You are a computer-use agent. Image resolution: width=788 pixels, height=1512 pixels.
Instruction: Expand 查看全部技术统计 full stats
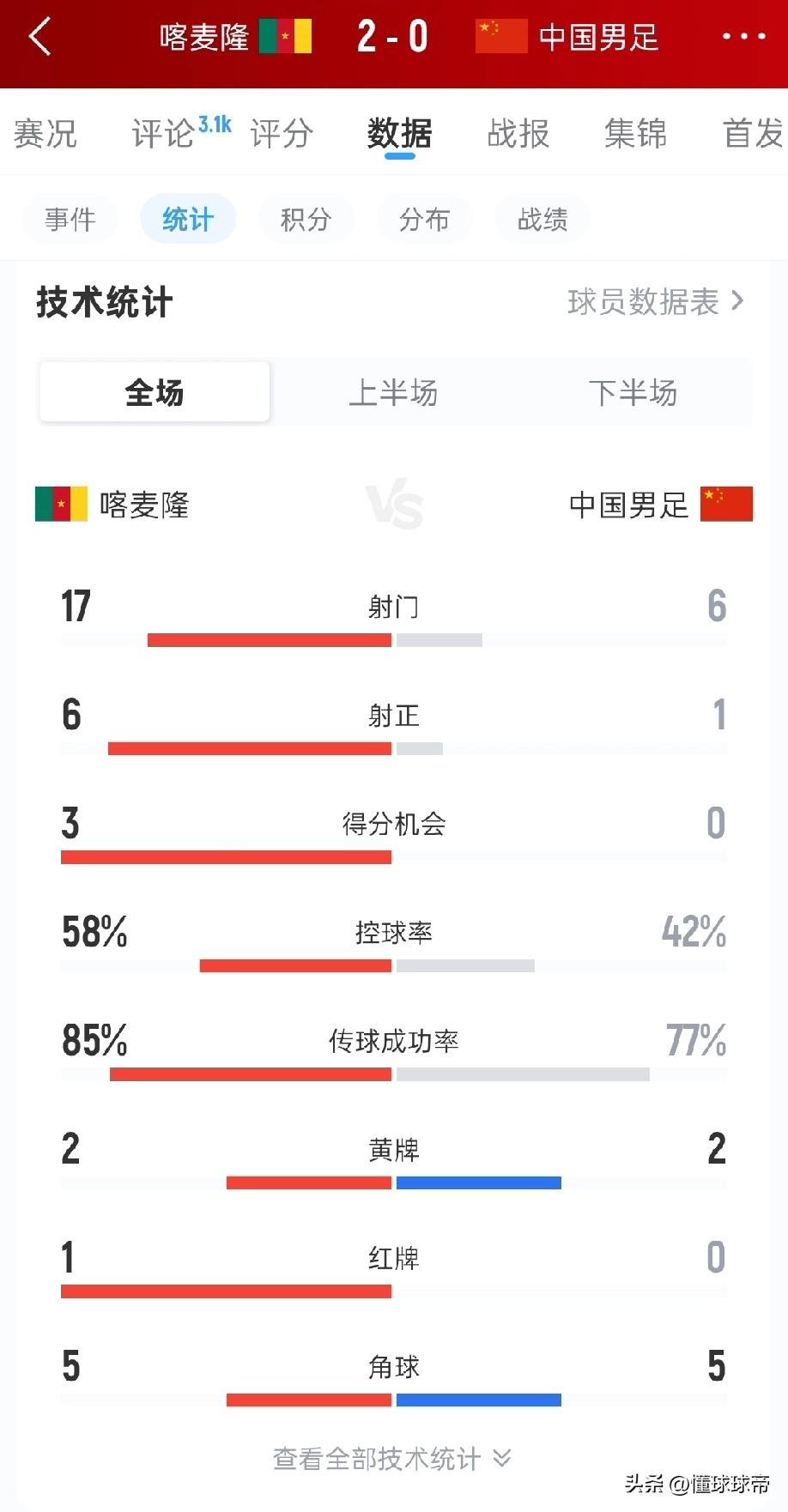coord(392,1458)
